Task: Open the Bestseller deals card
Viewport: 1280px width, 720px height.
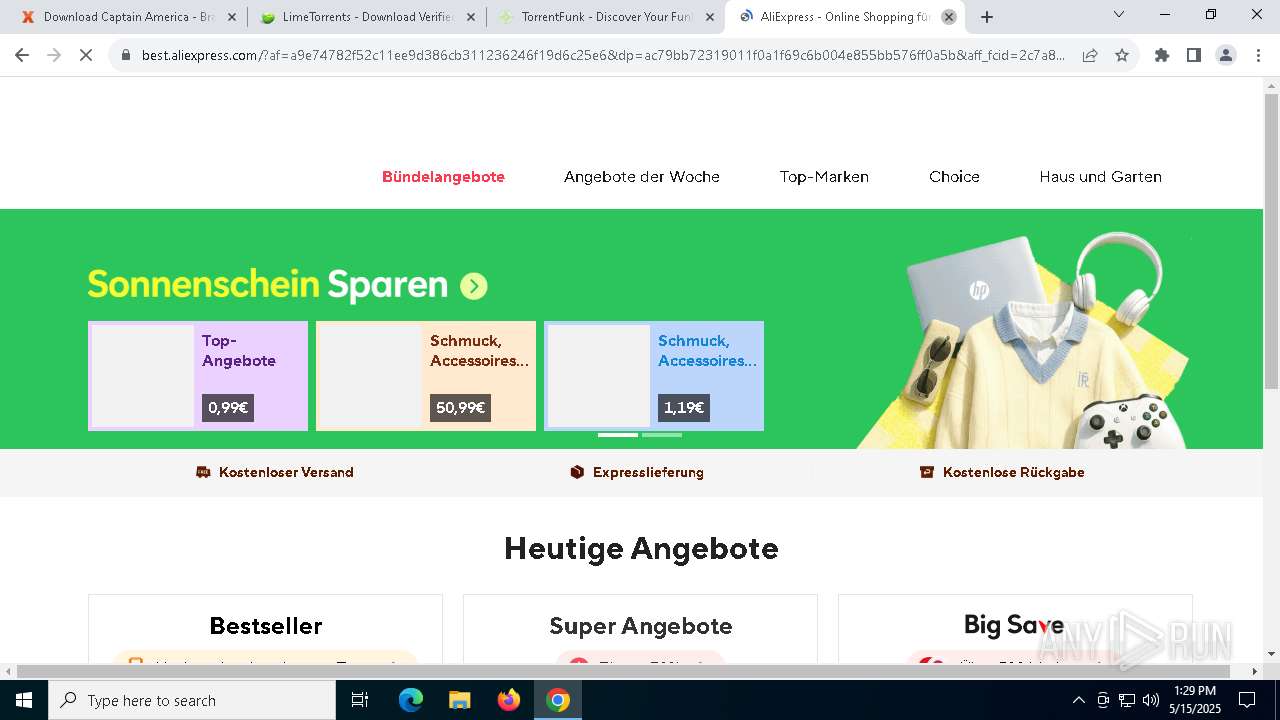Action: [265, 628]
